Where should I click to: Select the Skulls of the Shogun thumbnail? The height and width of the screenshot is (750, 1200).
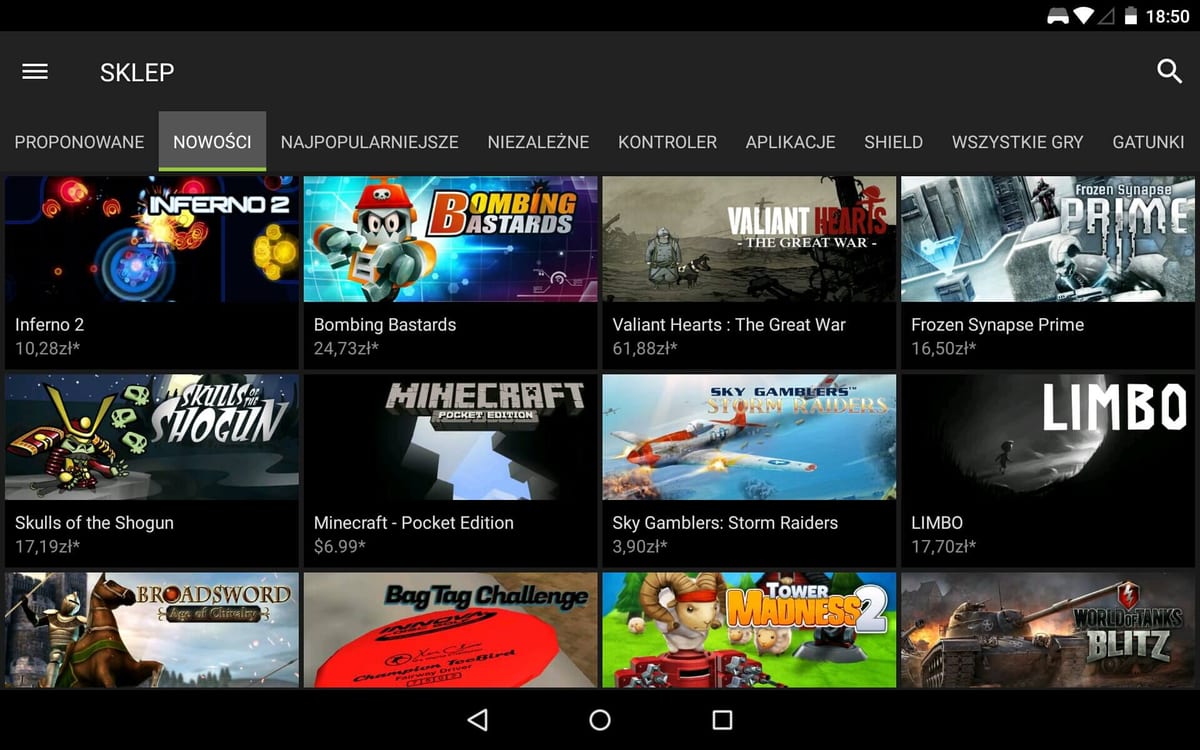point(152,437)
